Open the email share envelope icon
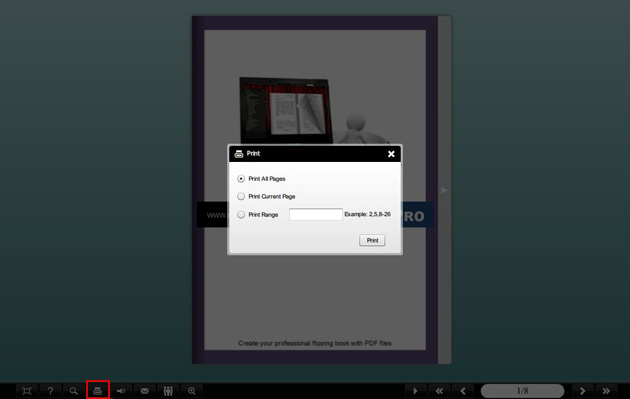Image resolution: width=630 pixels, height=399 pixels. pyautogui.click(x=145, y=391)
